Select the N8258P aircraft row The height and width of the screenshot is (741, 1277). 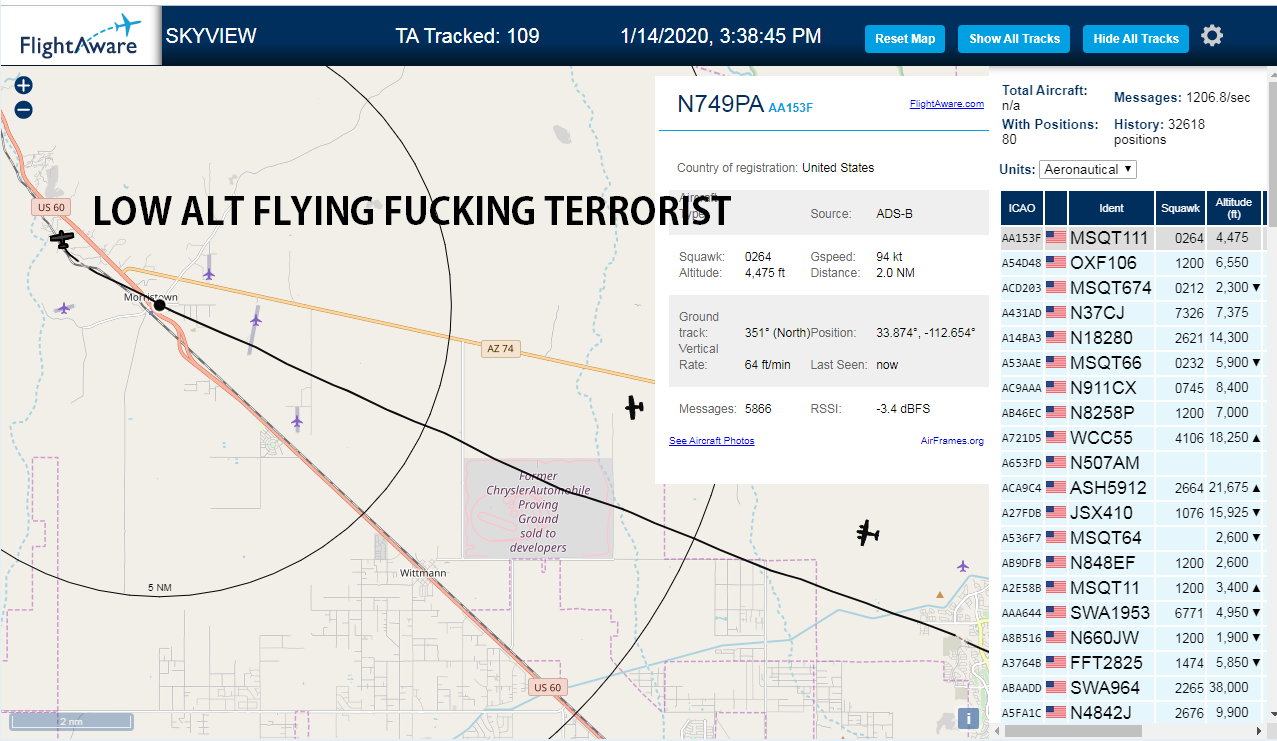pos(1132,413)
